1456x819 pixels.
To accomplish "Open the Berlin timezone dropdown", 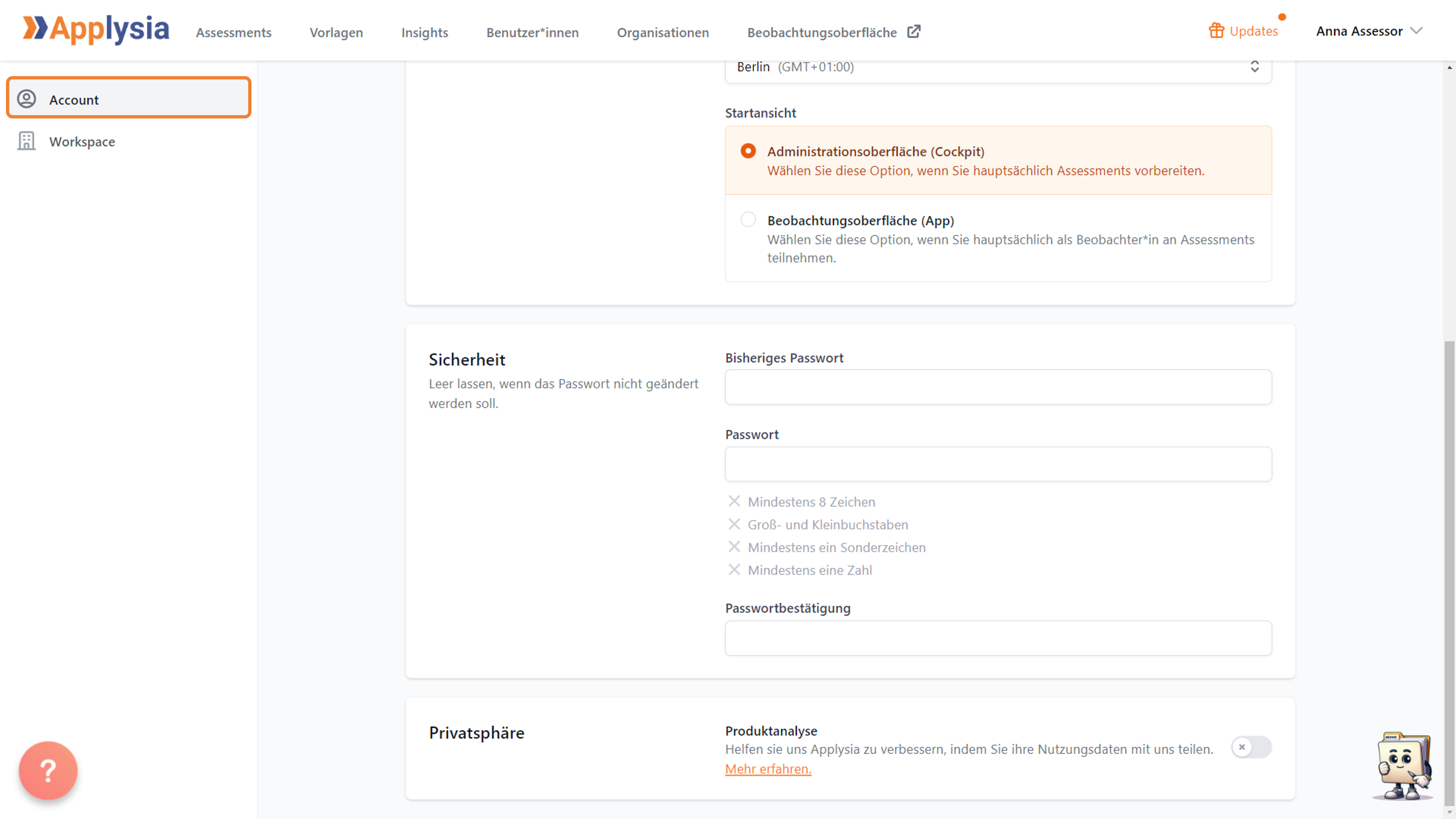I will point(998,67).
